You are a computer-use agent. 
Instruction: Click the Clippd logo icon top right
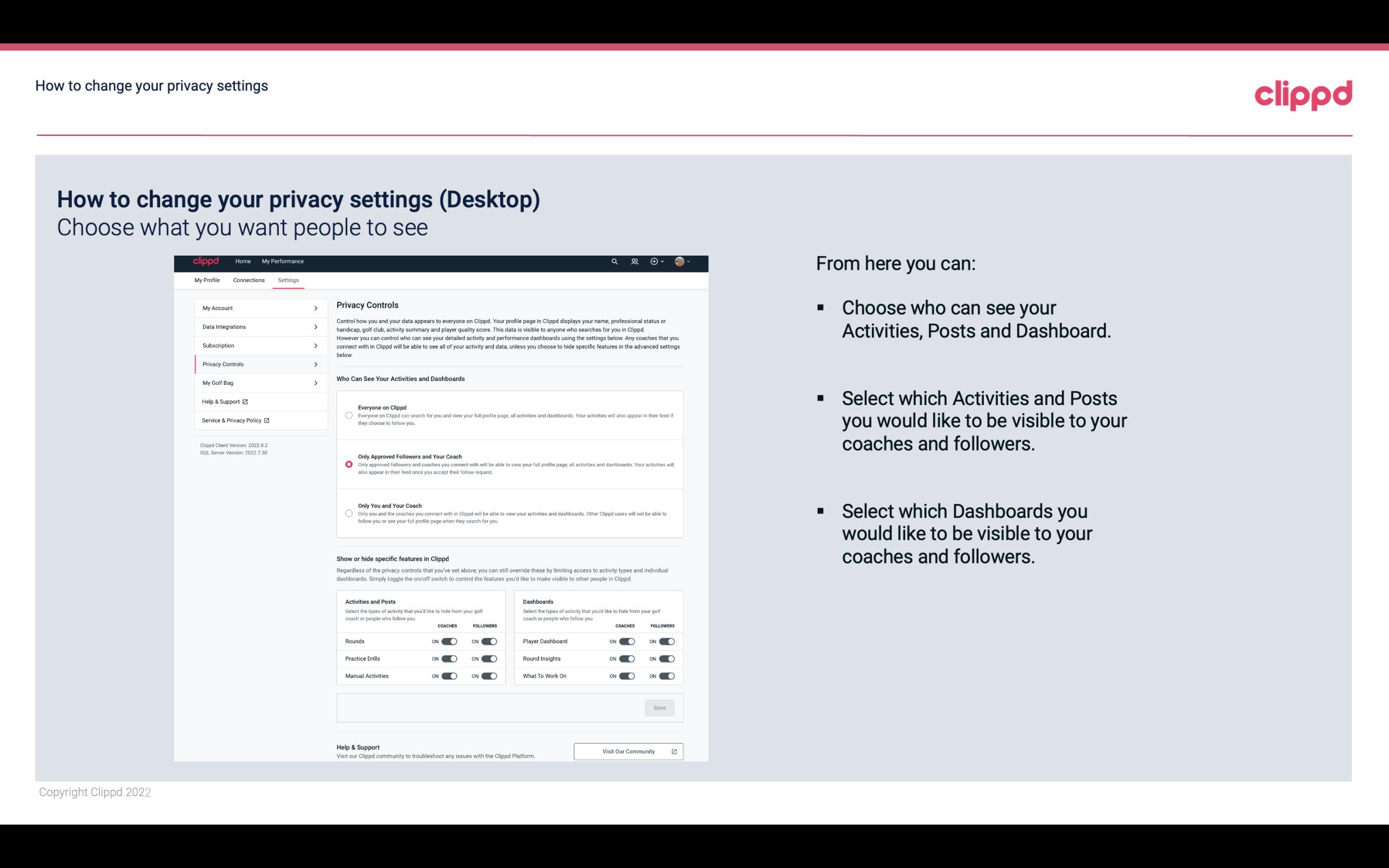click(1302, 94)
